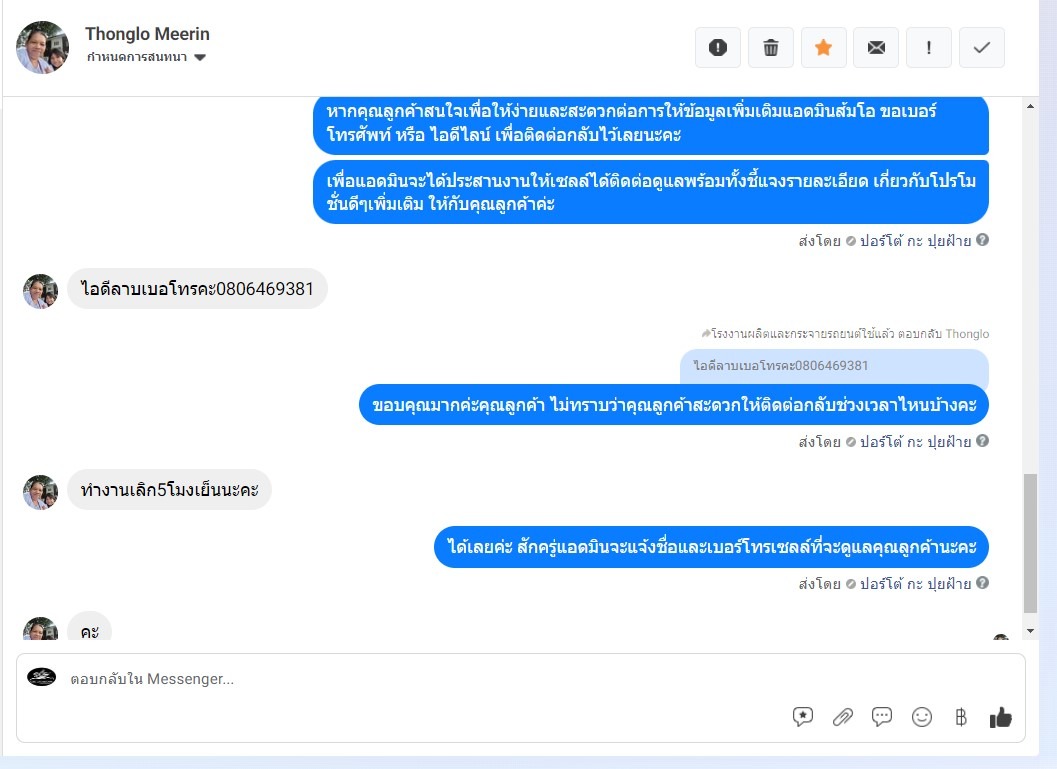This screenshot has width=1057, height=769.
Task: Mark conversation as spam with alert icon
Action: tap(718, 48)
